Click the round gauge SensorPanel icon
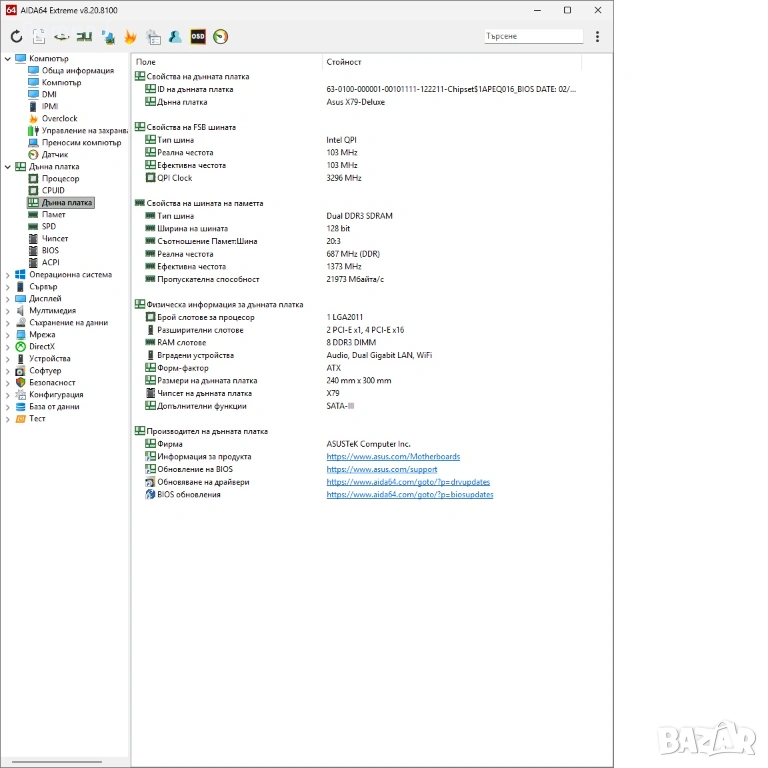Image resolution: width=768 pixels, height=768 pixels. 221,37
